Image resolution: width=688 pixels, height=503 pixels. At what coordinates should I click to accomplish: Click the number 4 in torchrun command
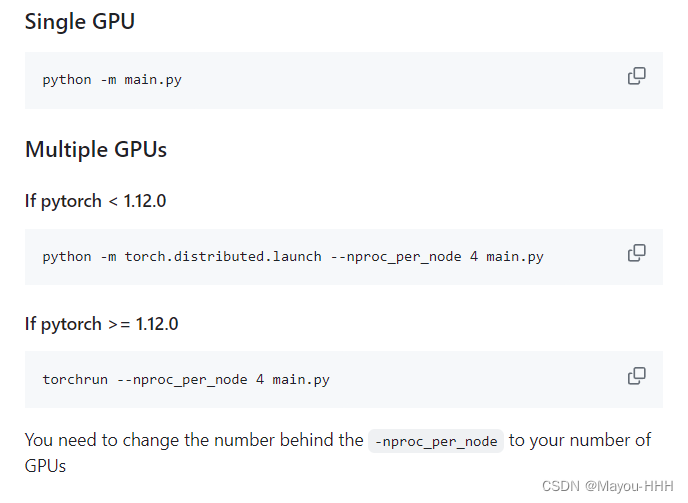coord(260,379)
